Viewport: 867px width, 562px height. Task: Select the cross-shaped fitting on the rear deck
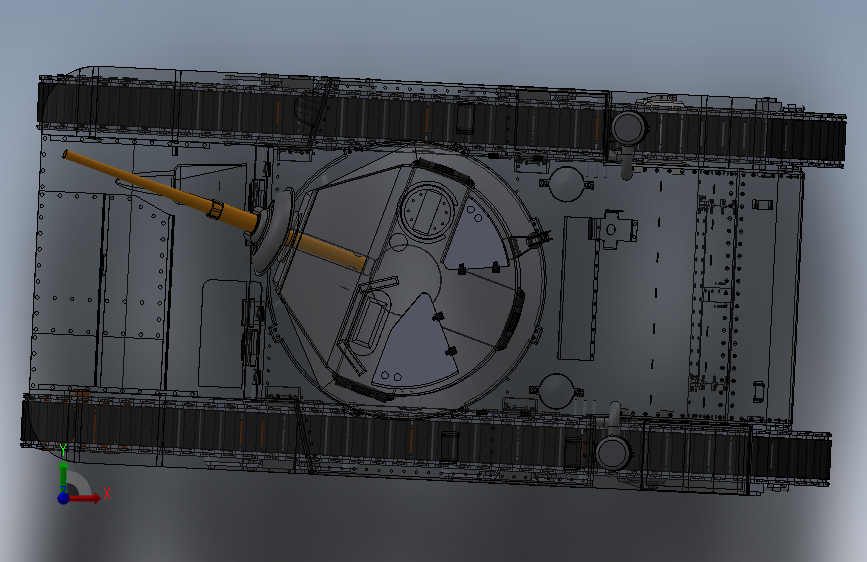[613, 229]
